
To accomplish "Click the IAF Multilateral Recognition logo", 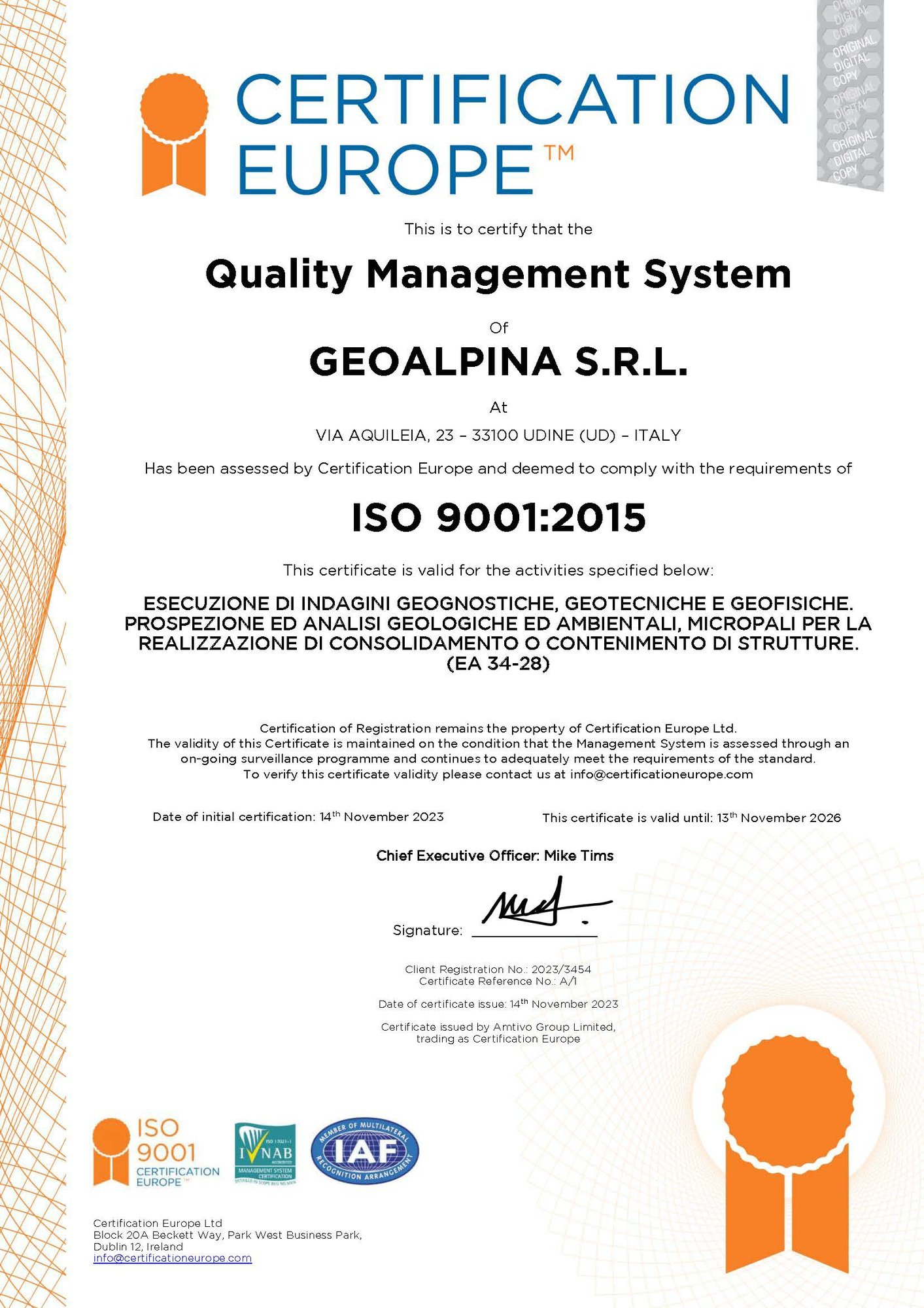I will click(x=365, y=1151).
